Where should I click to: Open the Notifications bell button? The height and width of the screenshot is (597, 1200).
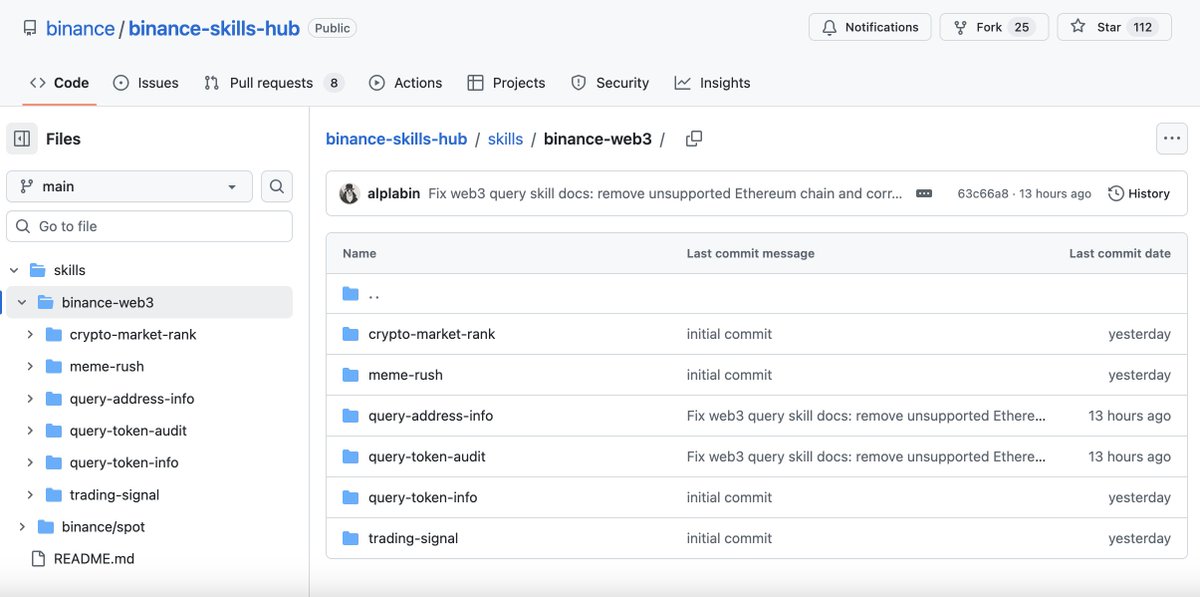(x=869, y=27)
